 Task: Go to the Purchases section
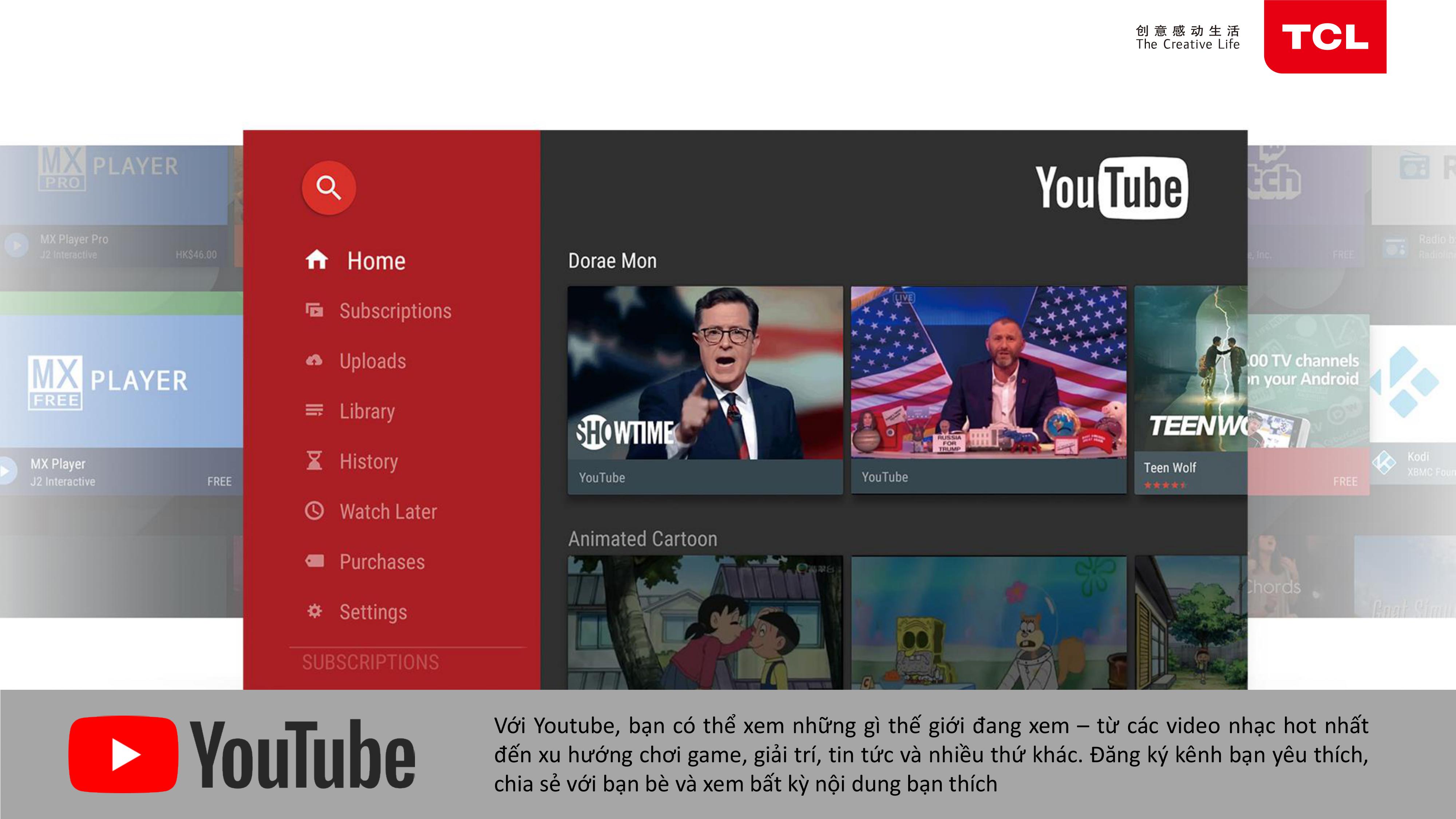[381, 562]
